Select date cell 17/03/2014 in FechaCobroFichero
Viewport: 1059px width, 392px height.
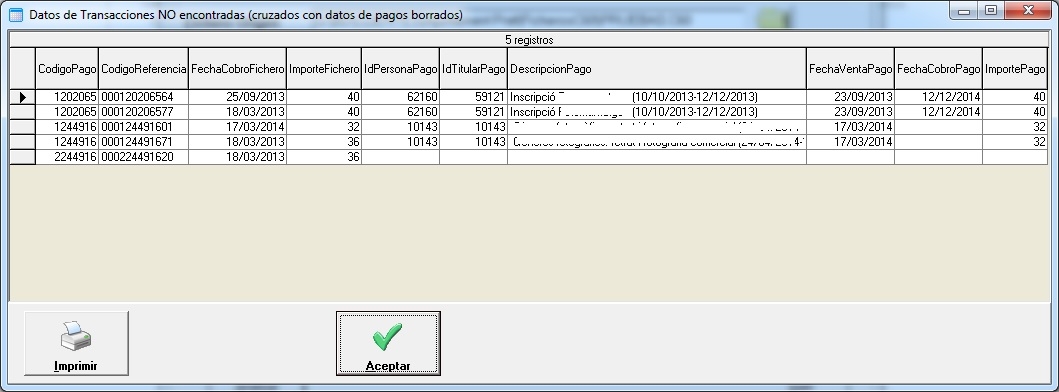click(x=238, y=127)
